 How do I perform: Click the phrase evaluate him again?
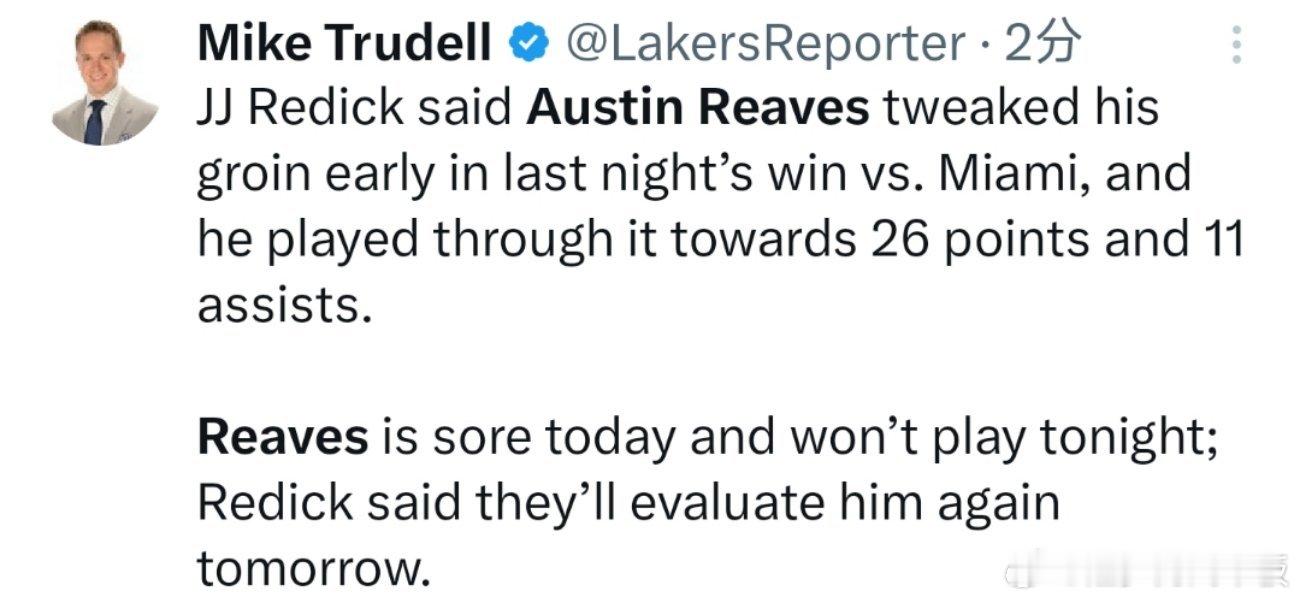click(844, 503)
